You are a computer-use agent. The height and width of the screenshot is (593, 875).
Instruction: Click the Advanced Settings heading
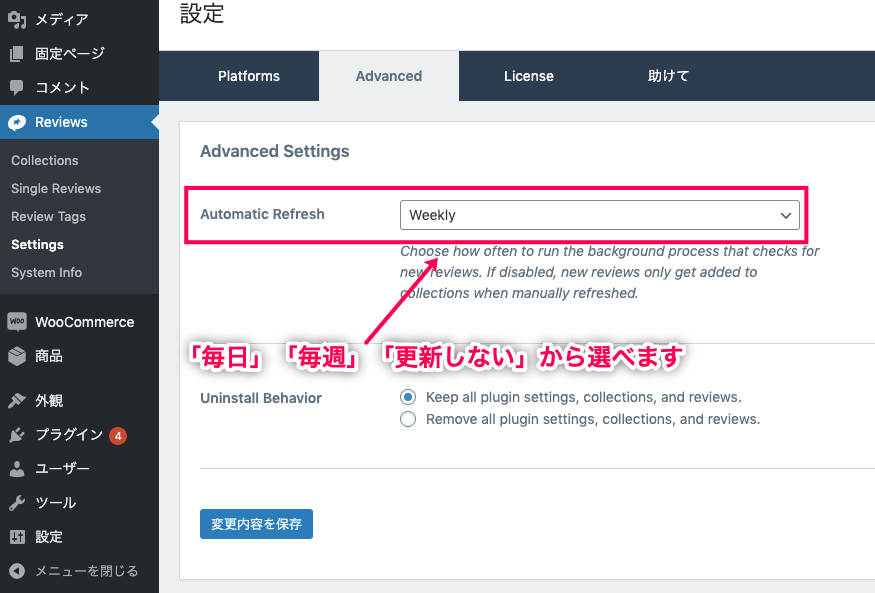click(x=275, y=151)
